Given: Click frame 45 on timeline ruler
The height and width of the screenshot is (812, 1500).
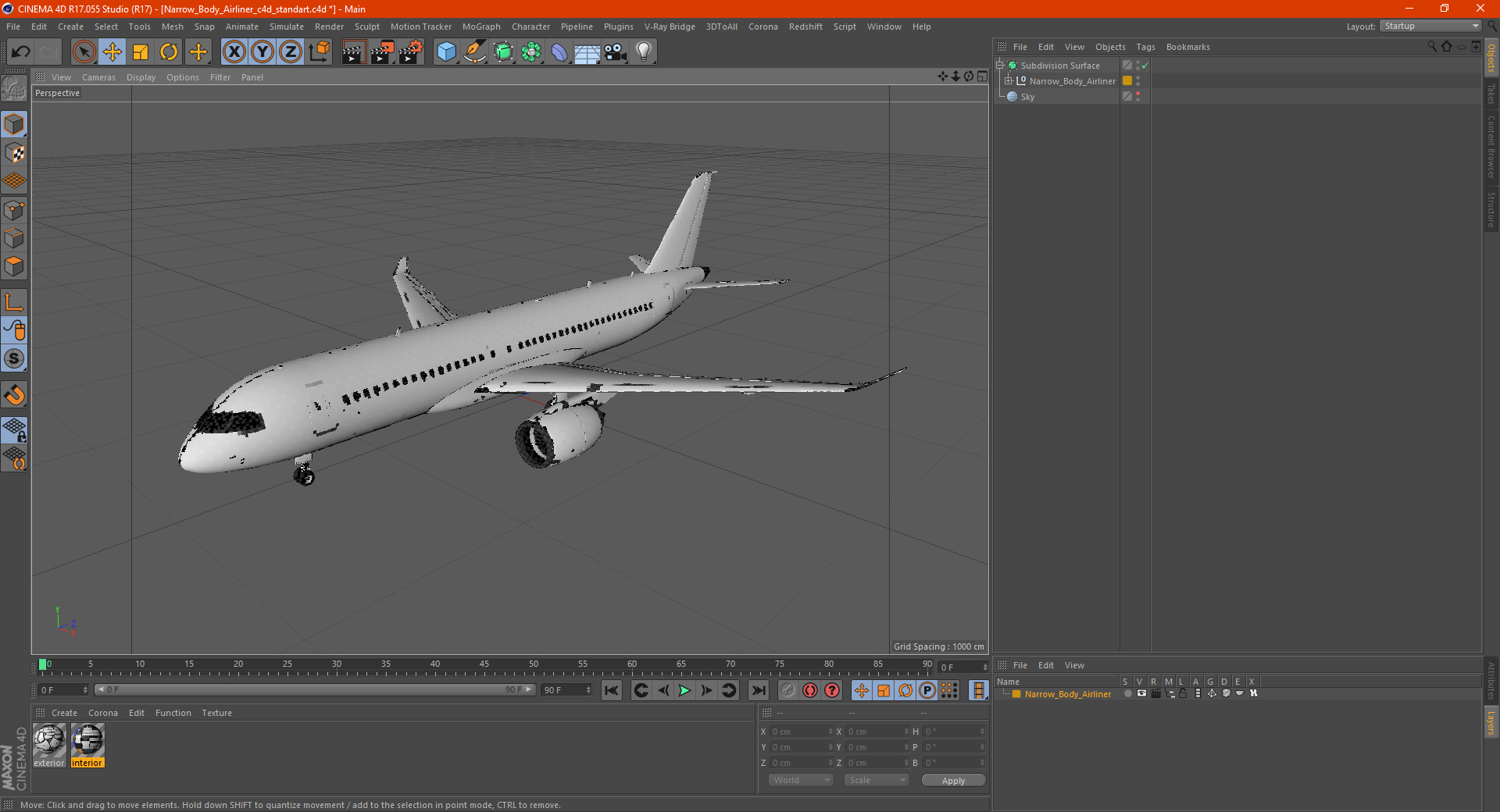Looking at the screenshot, I should coord(484,665).
